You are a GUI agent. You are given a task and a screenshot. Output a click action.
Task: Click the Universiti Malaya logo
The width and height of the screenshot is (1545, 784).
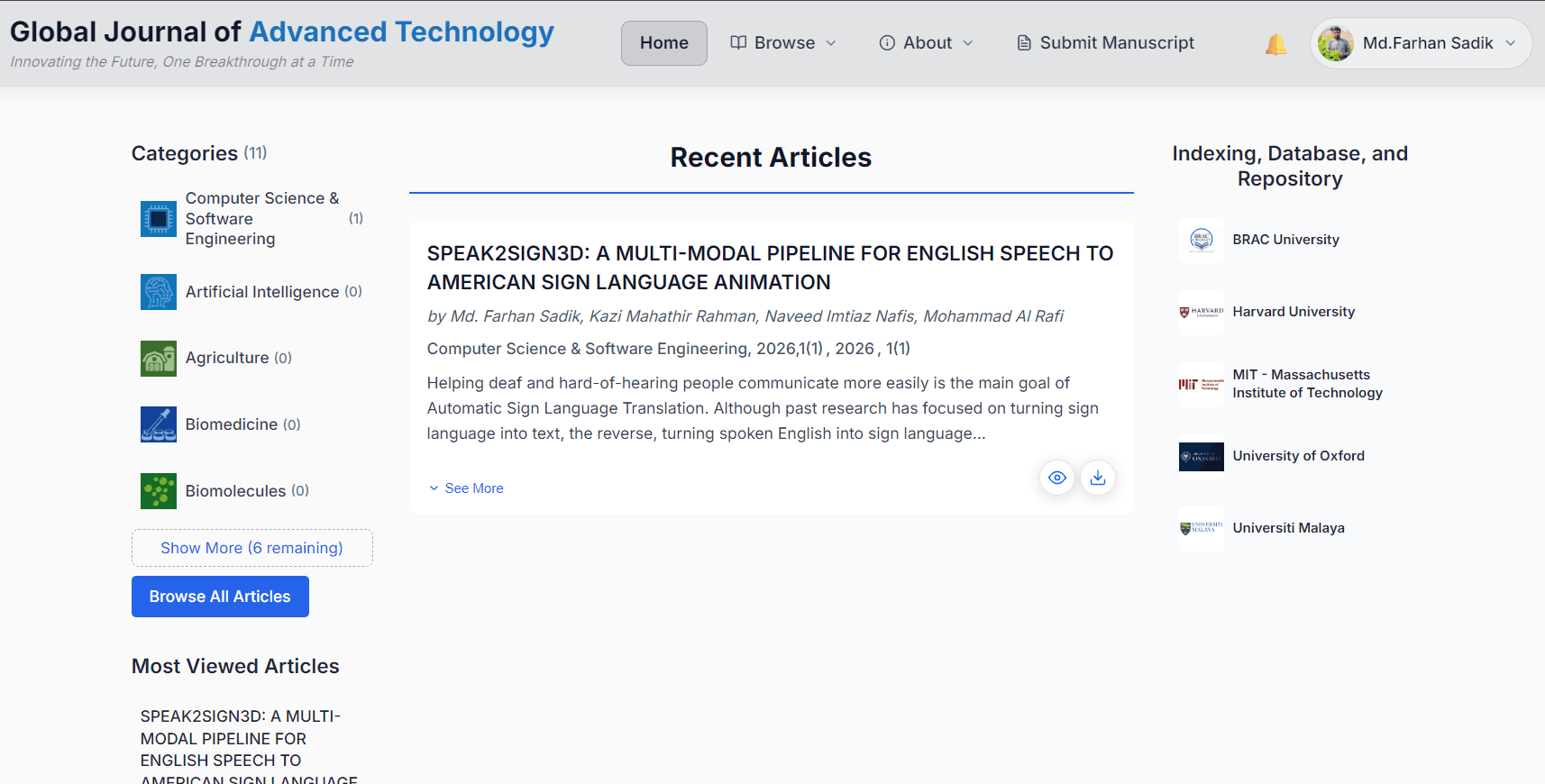(1202, 528)
